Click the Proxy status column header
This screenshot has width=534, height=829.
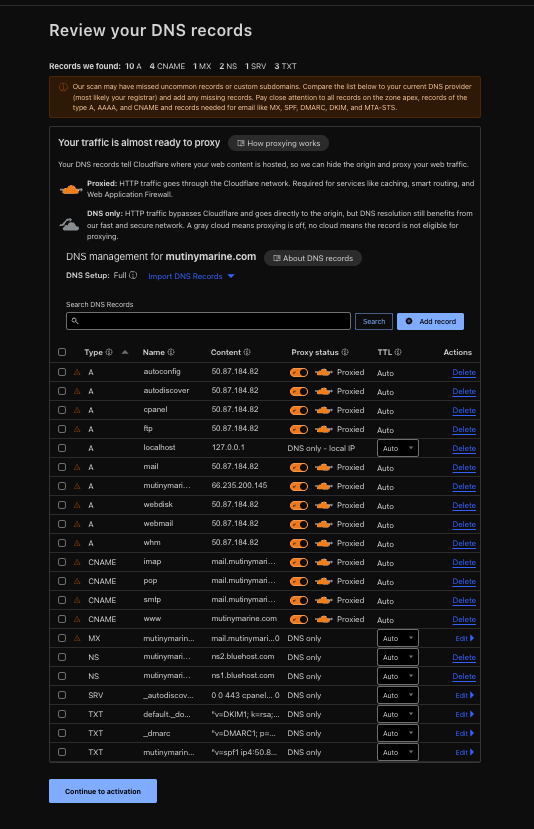click(x=315, y=352)
